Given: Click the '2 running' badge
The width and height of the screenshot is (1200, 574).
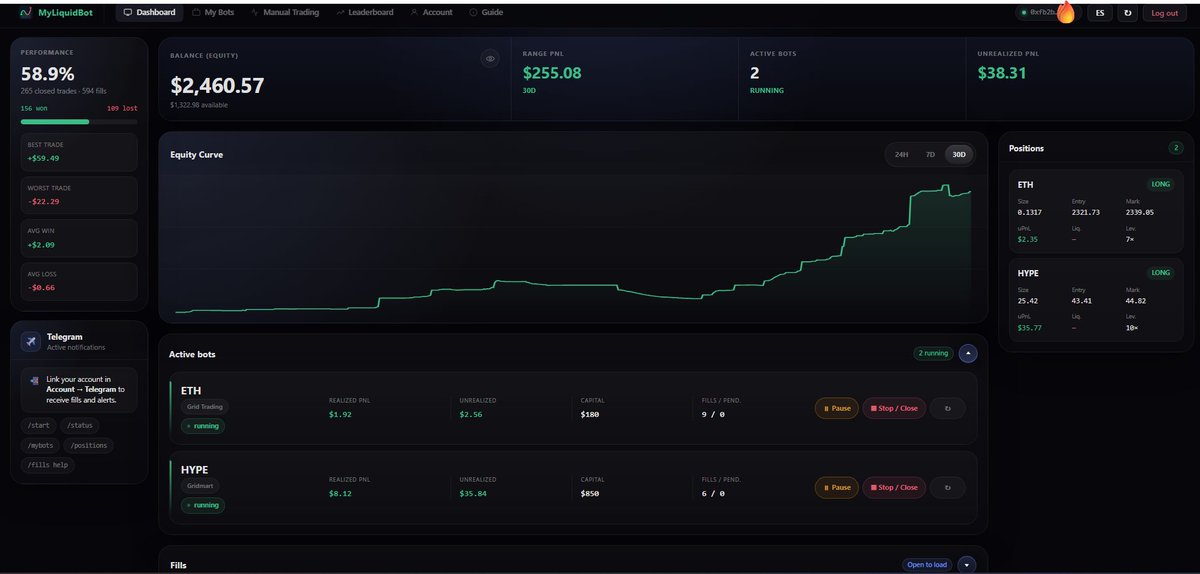Looking at the screenshot, I should tap(932, 353).
